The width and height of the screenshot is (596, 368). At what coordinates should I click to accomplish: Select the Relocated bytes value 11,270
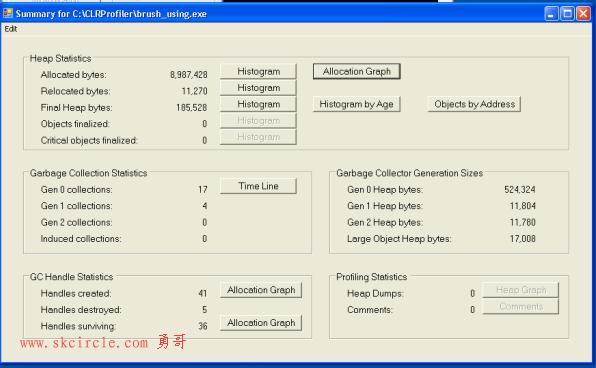pyautogui.click(x=194, y=91)
